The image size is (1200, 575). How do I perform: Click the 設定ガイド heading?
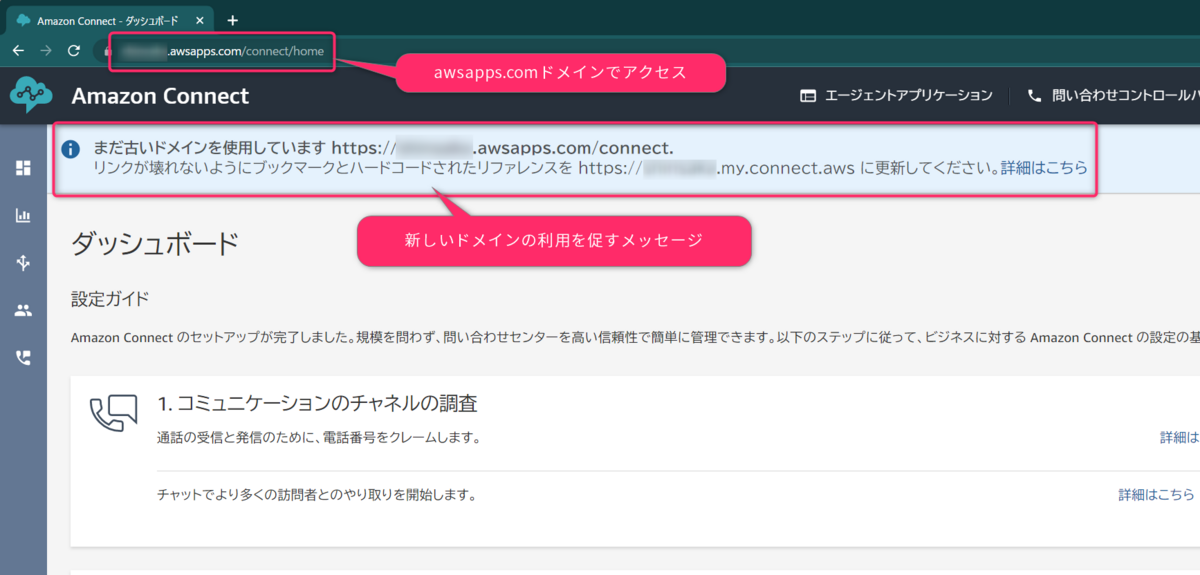tap(110, 298)
